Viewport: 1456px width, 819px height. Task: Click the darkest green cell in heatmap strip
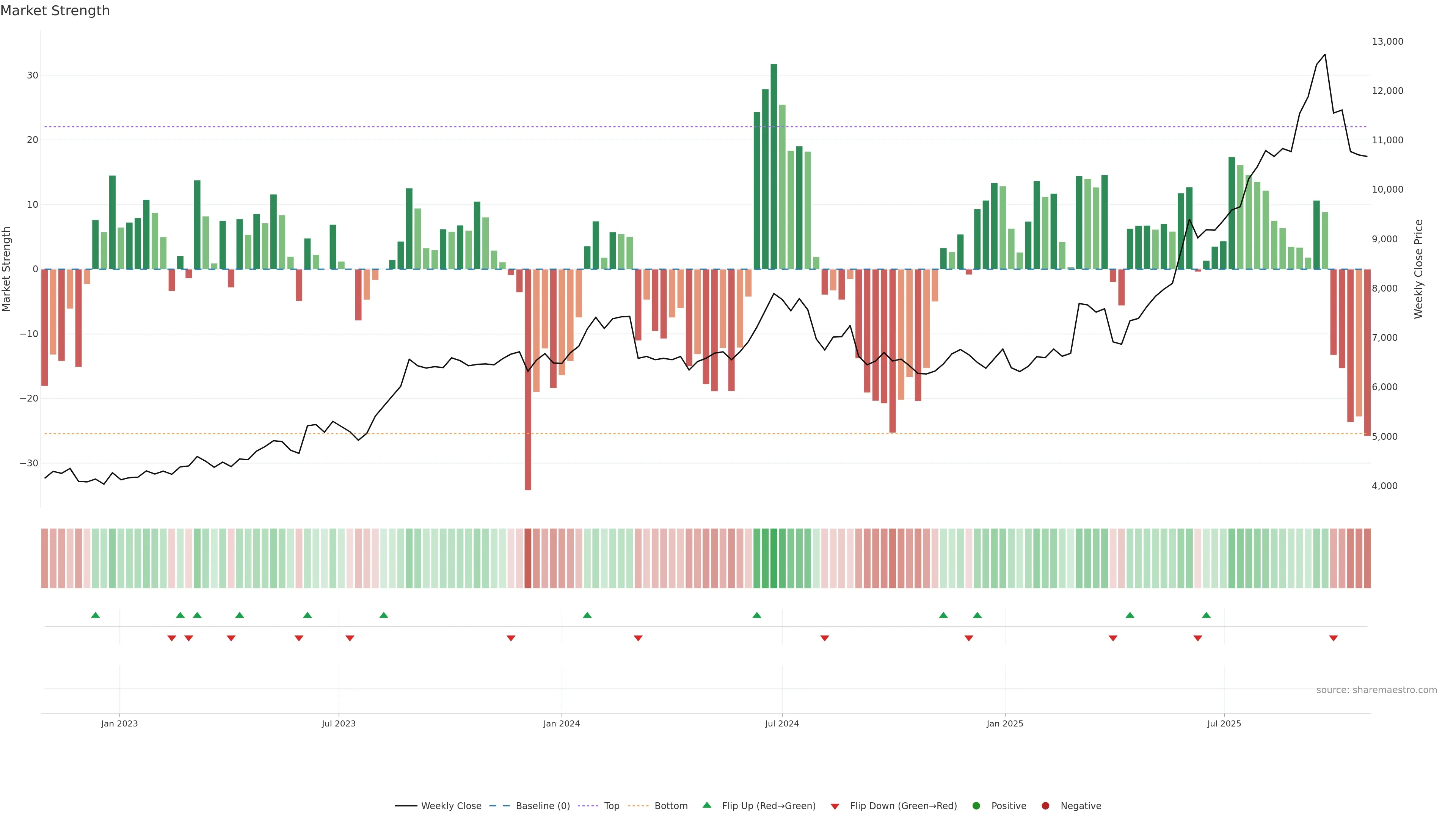click(774, 559)
